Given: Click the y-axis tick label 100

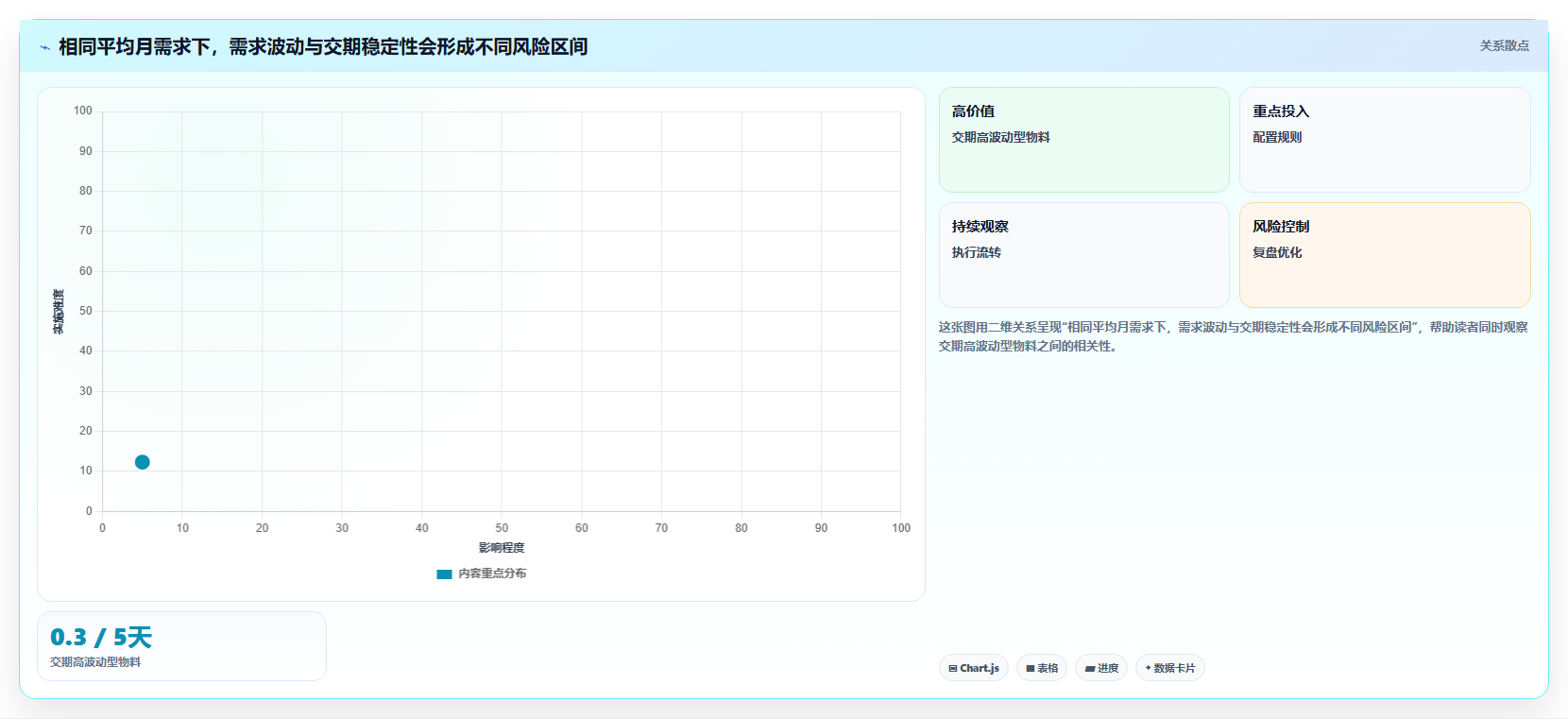Looking at the screenshot, I should 83,111.
